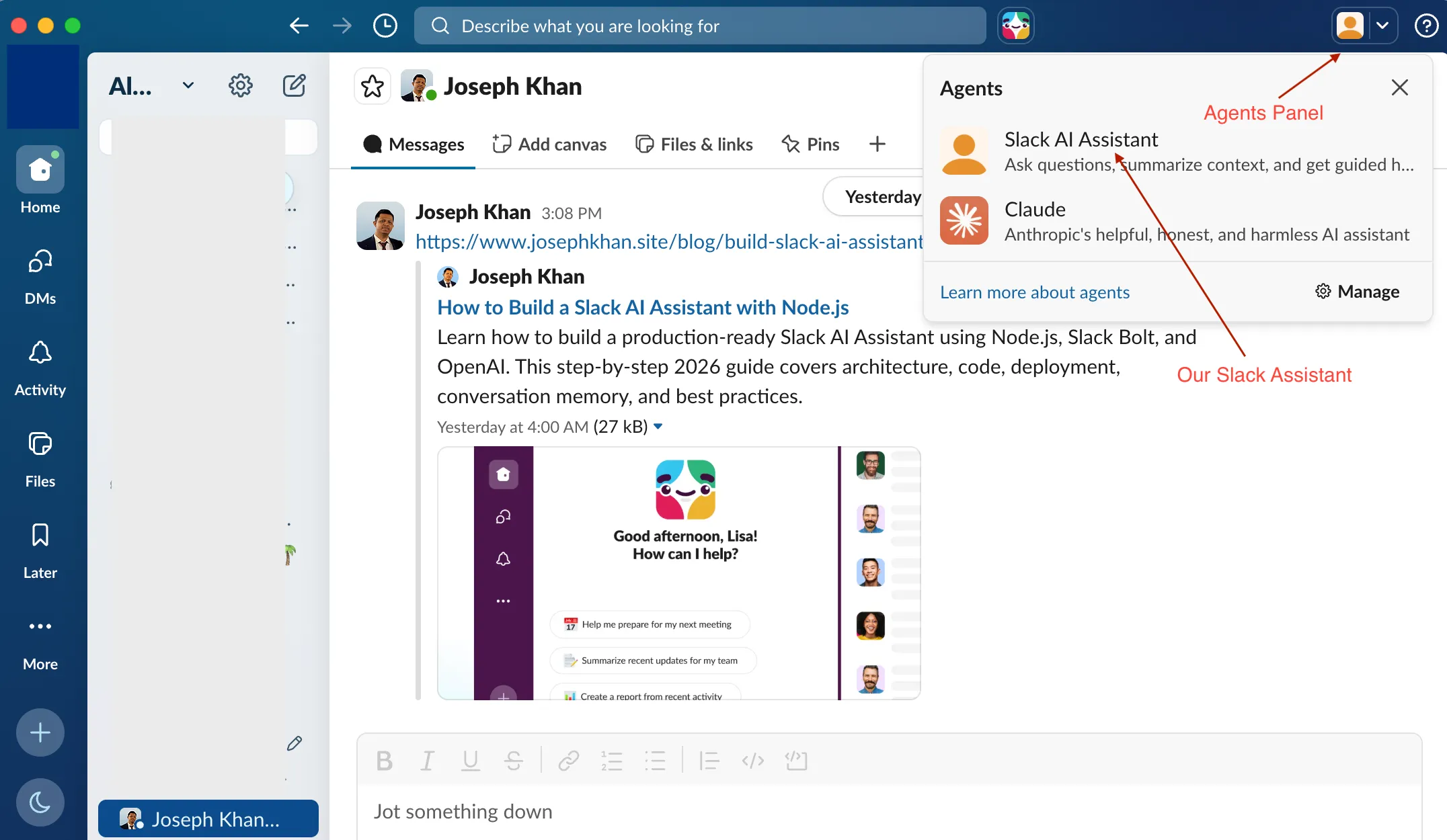Open the Pins tab
Viewport: 1447px width, 840px height.
point(810,144)
